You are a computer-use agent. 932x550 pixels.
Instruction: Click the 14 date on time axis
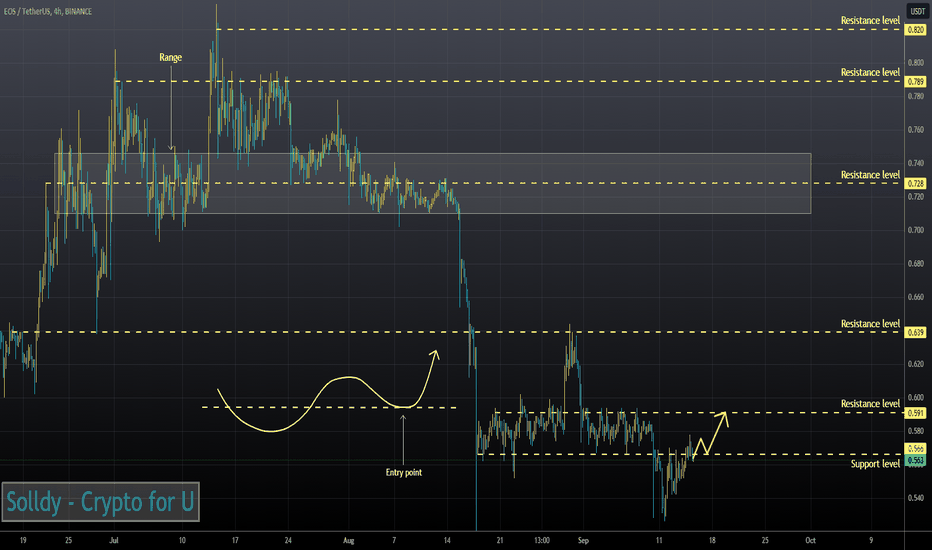point(447,540)
